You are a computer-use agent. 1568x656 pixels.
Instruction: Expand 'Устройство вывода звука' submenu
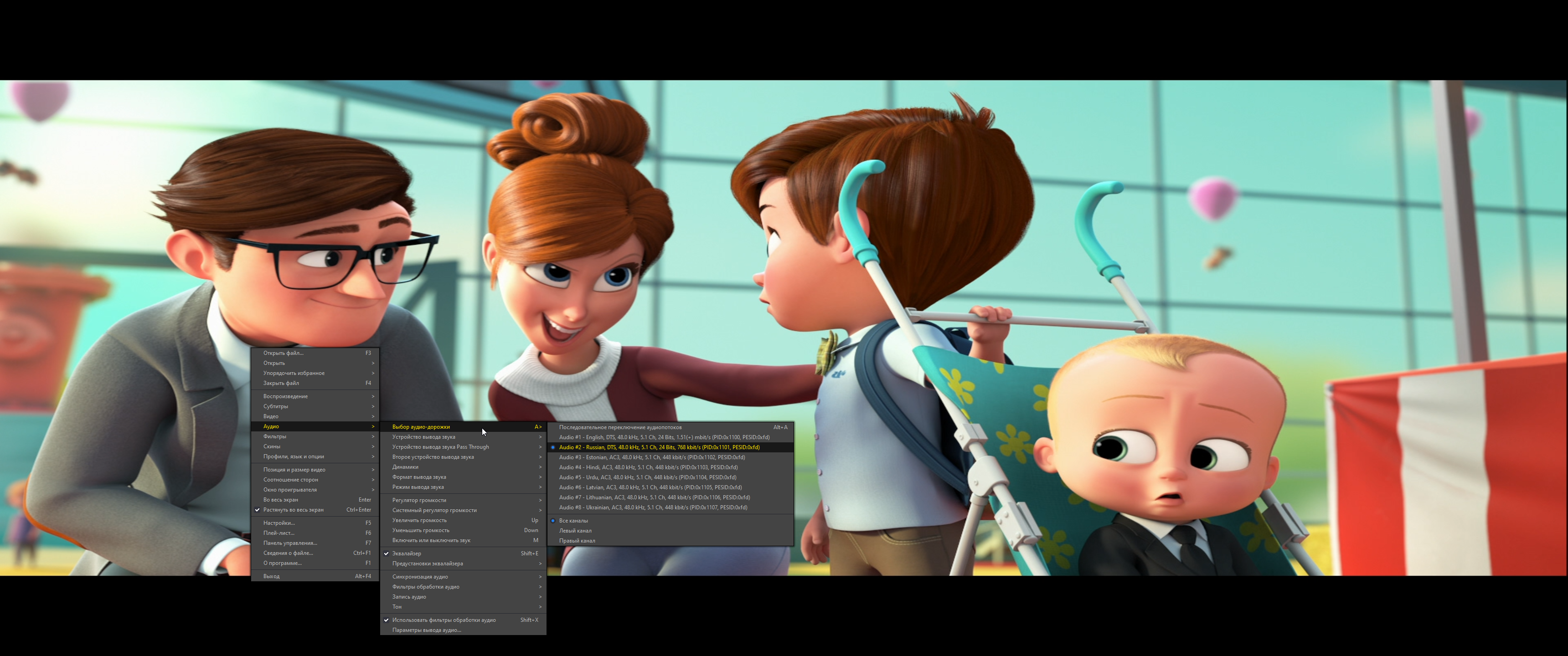423,437
